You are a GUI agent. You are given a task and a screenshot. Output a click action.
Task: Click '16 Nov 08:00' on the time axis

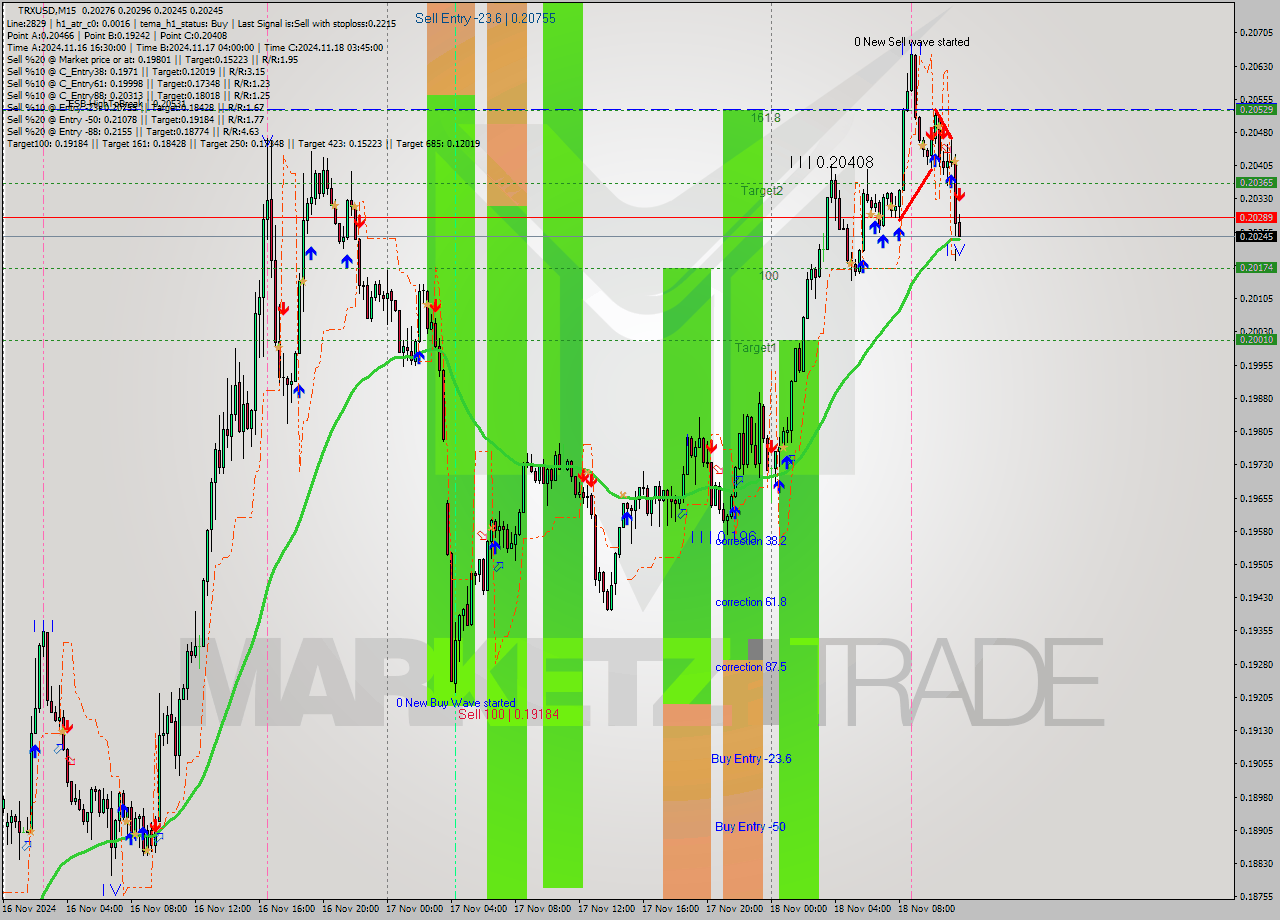tap(160, 909)
